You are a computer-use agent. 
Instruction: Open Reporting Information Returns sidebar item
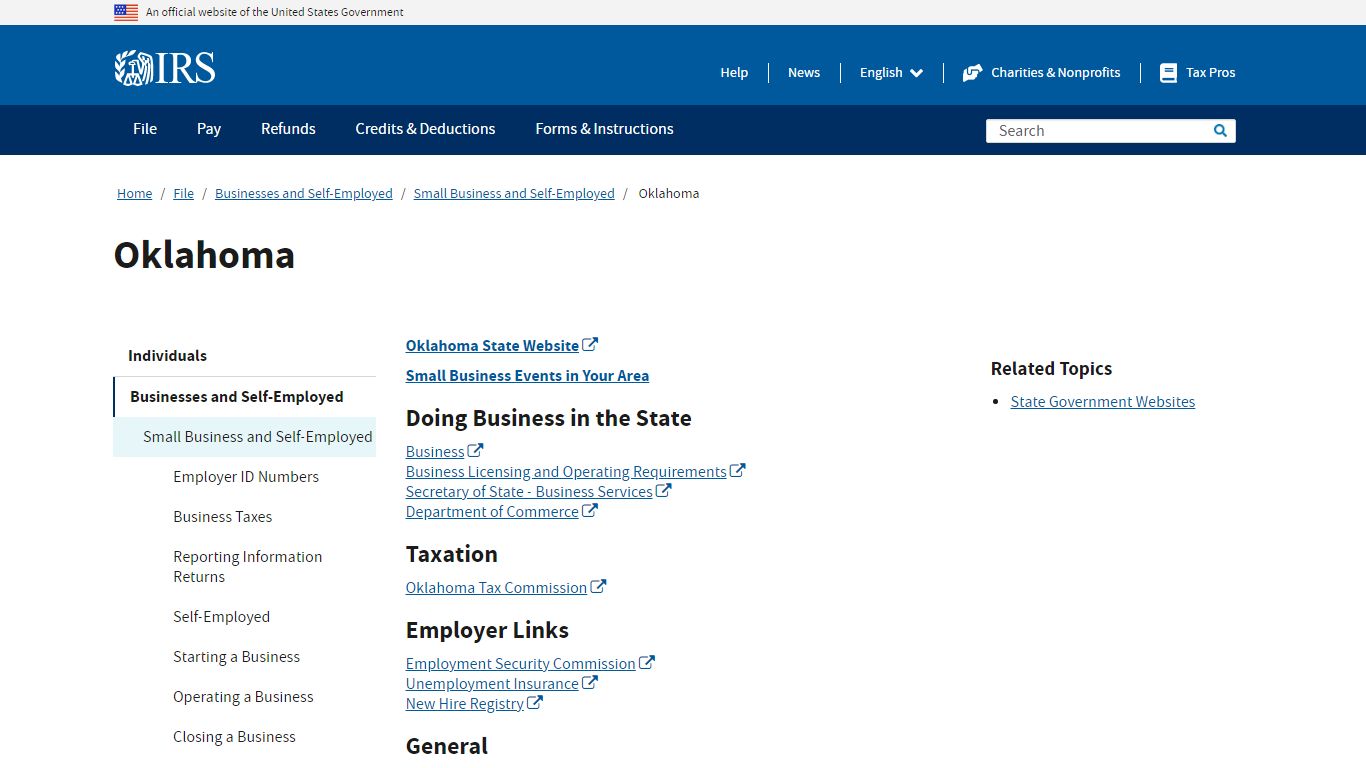(x=247, y=567)
